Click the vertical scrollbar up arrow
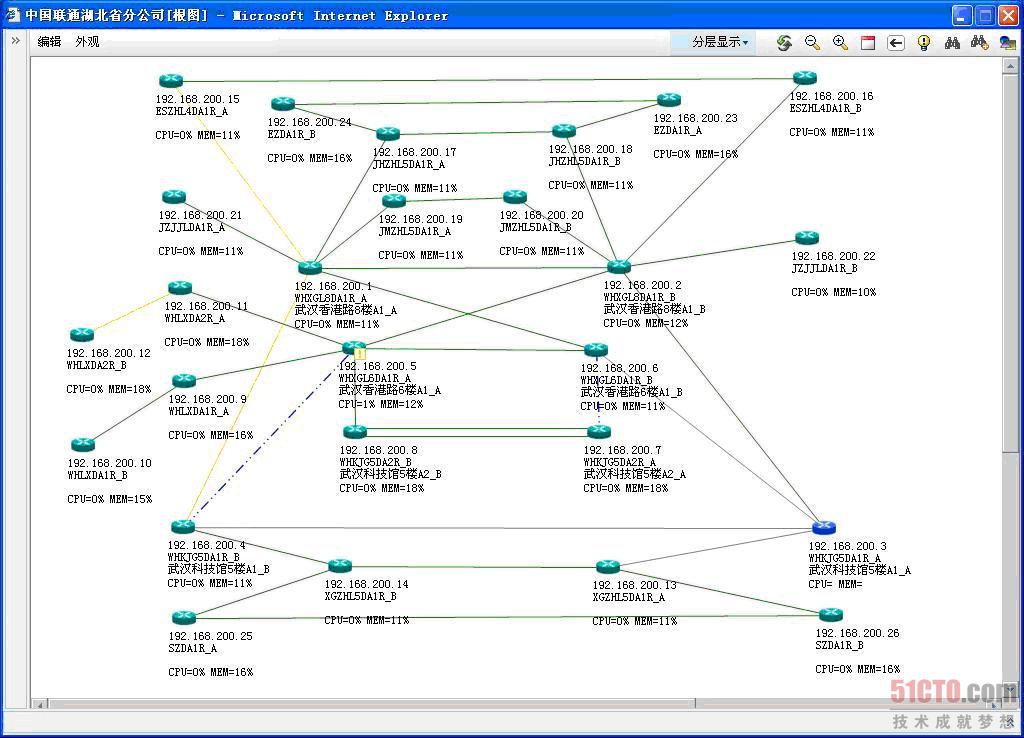 click(1010, 65)
